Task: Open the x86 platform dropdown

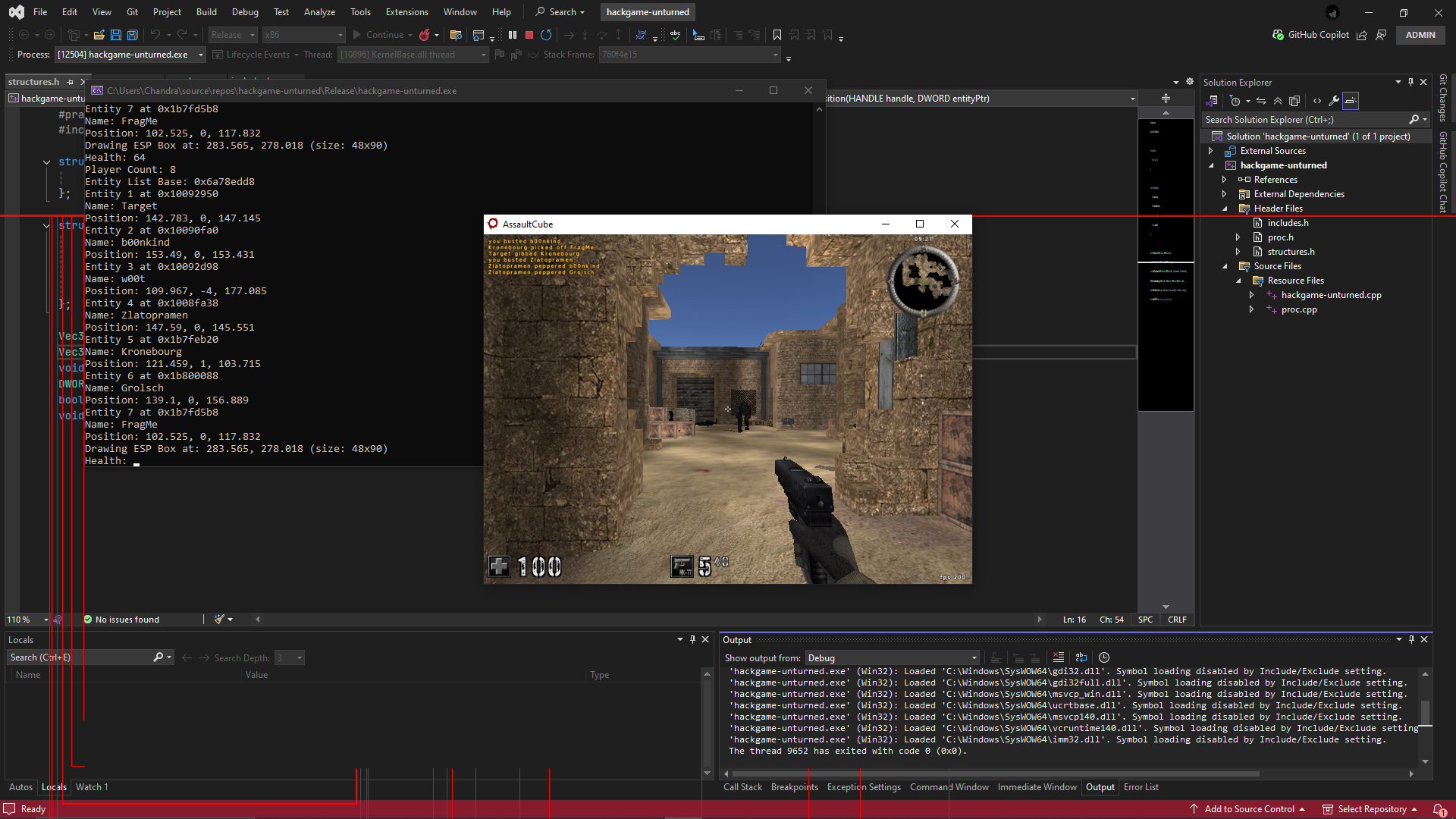Action: 303,35
